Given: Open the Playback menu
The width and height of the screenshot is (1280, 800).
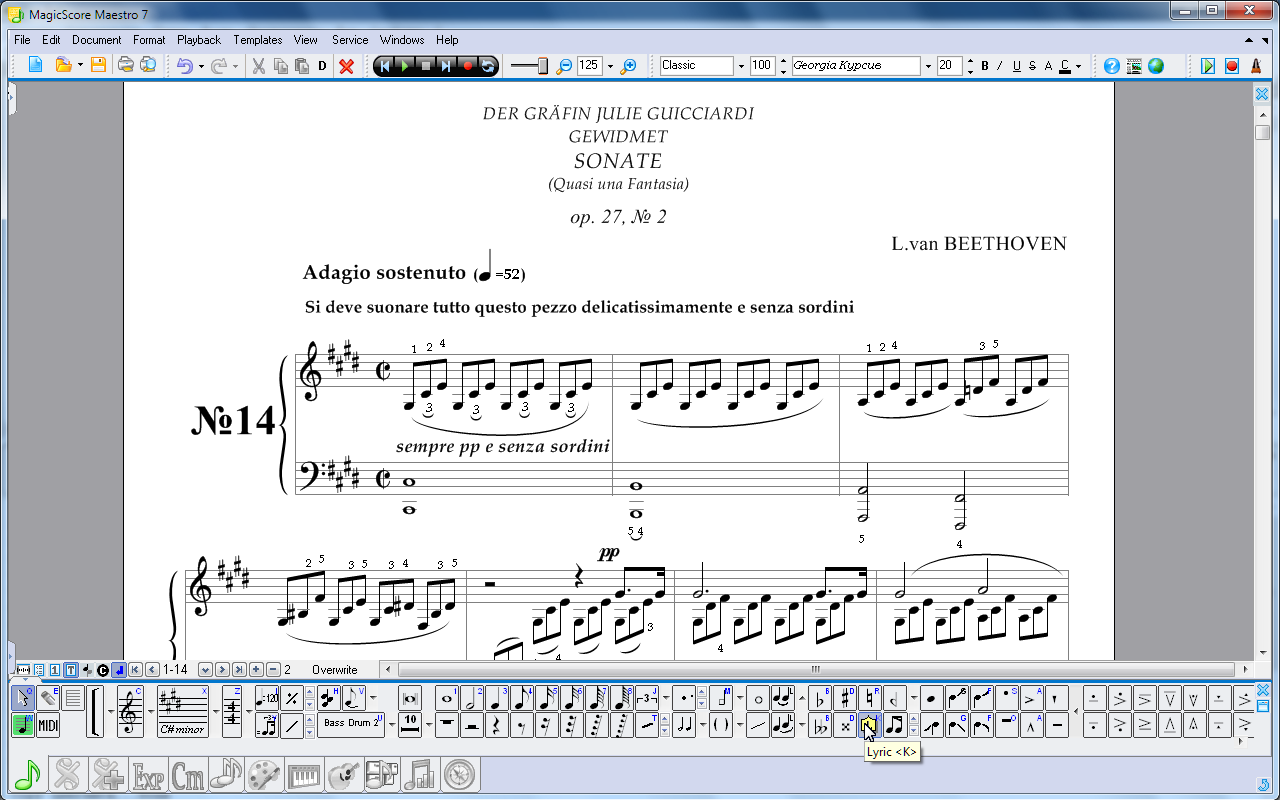Looking at the screenshot, I should [199, 40].
